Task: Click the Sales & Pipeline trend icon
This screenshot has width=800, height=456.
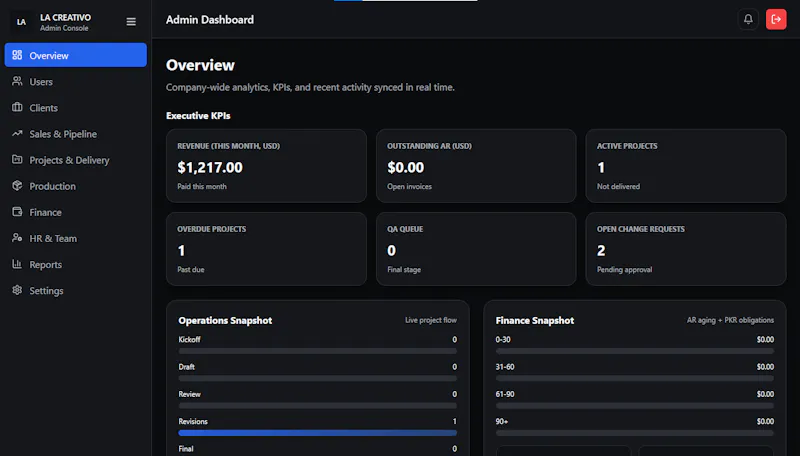Action: (x=17, y=134)
